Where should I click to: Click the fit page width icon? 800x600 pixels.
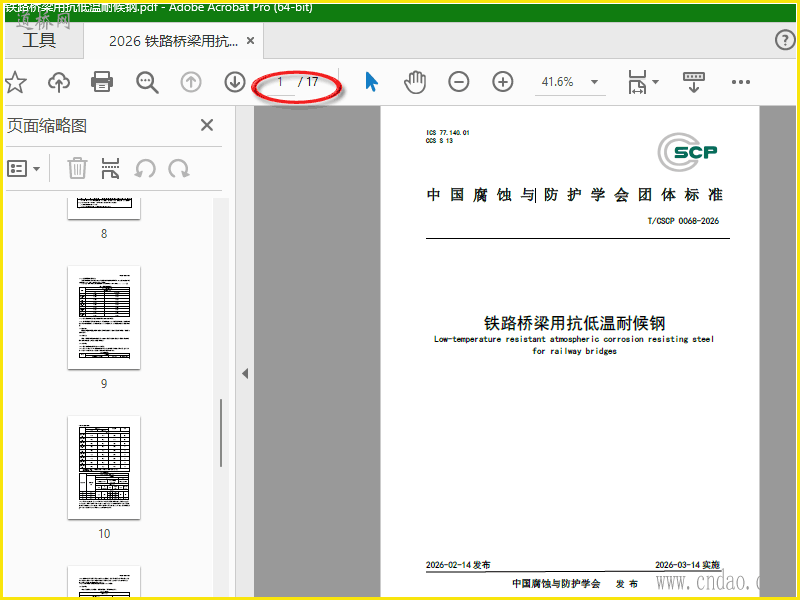click(637, 82)
